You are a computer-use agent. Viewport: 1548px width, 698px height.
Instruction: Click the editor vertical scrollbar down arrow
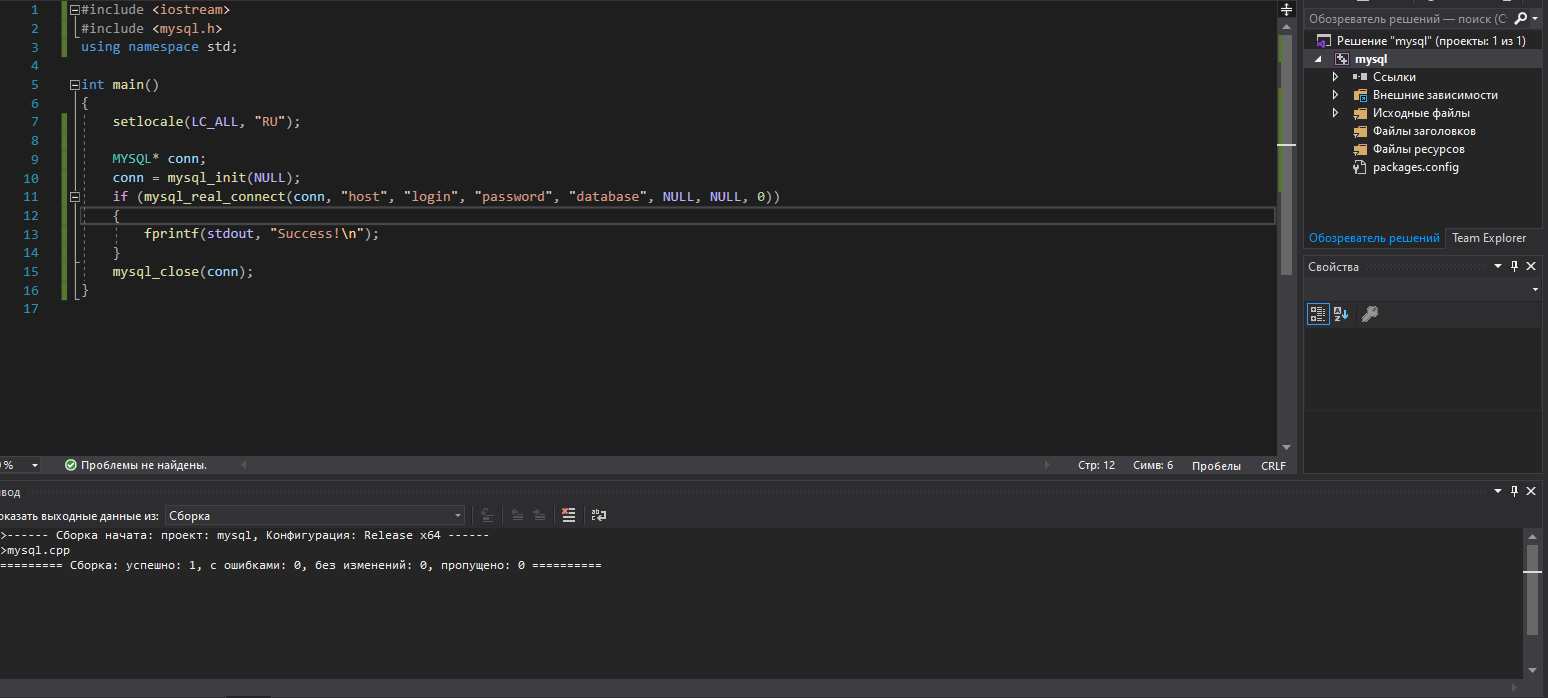(1287, 448)
